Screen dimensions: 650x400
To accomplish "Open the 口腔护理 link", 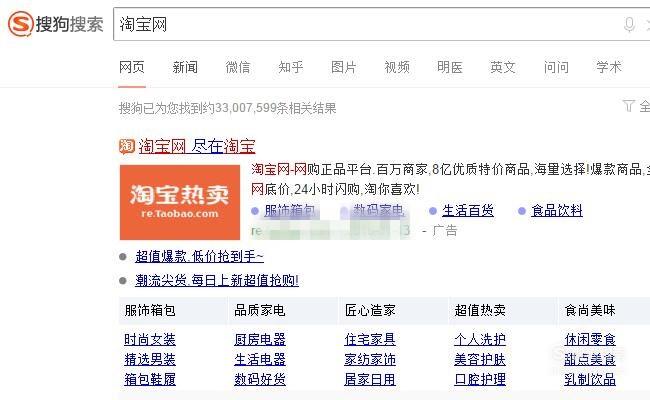I will [x=480, y=379].
